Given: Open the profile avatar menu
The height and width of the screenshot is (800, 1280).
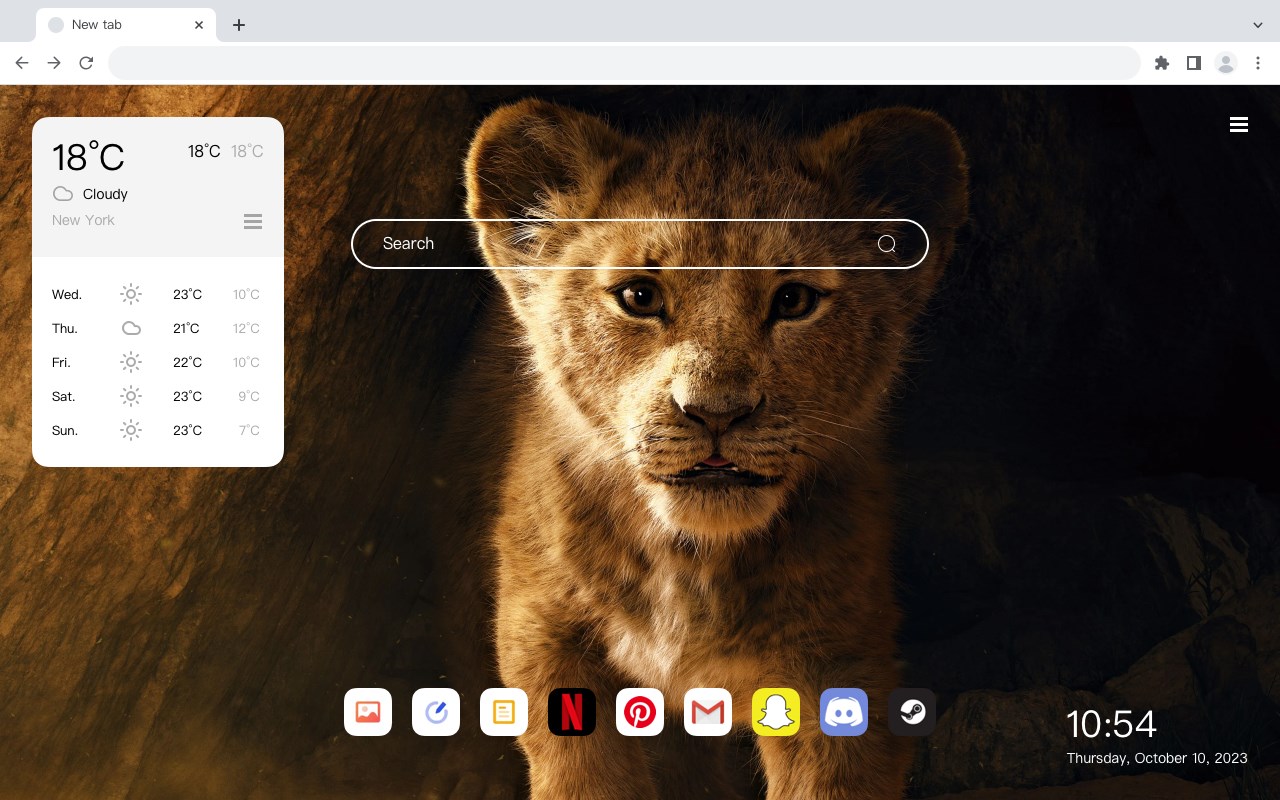Looking at the screenshot, I should tap(1226, 63).
